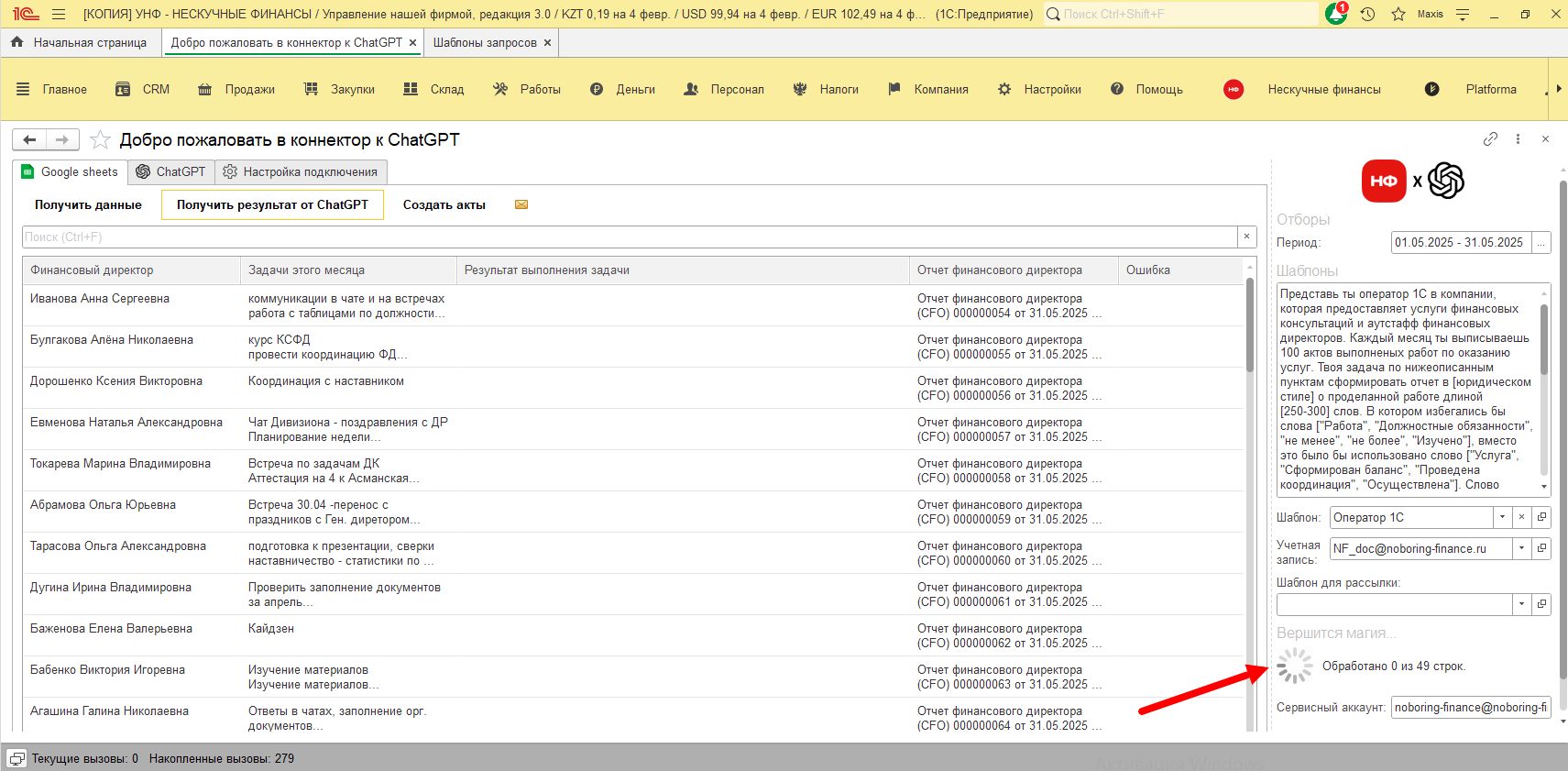Open the three-dot more options menu
Image resolution: width=1568 pixels, height=771 pixels.
pyautogui.click(x=1518, y=139)
